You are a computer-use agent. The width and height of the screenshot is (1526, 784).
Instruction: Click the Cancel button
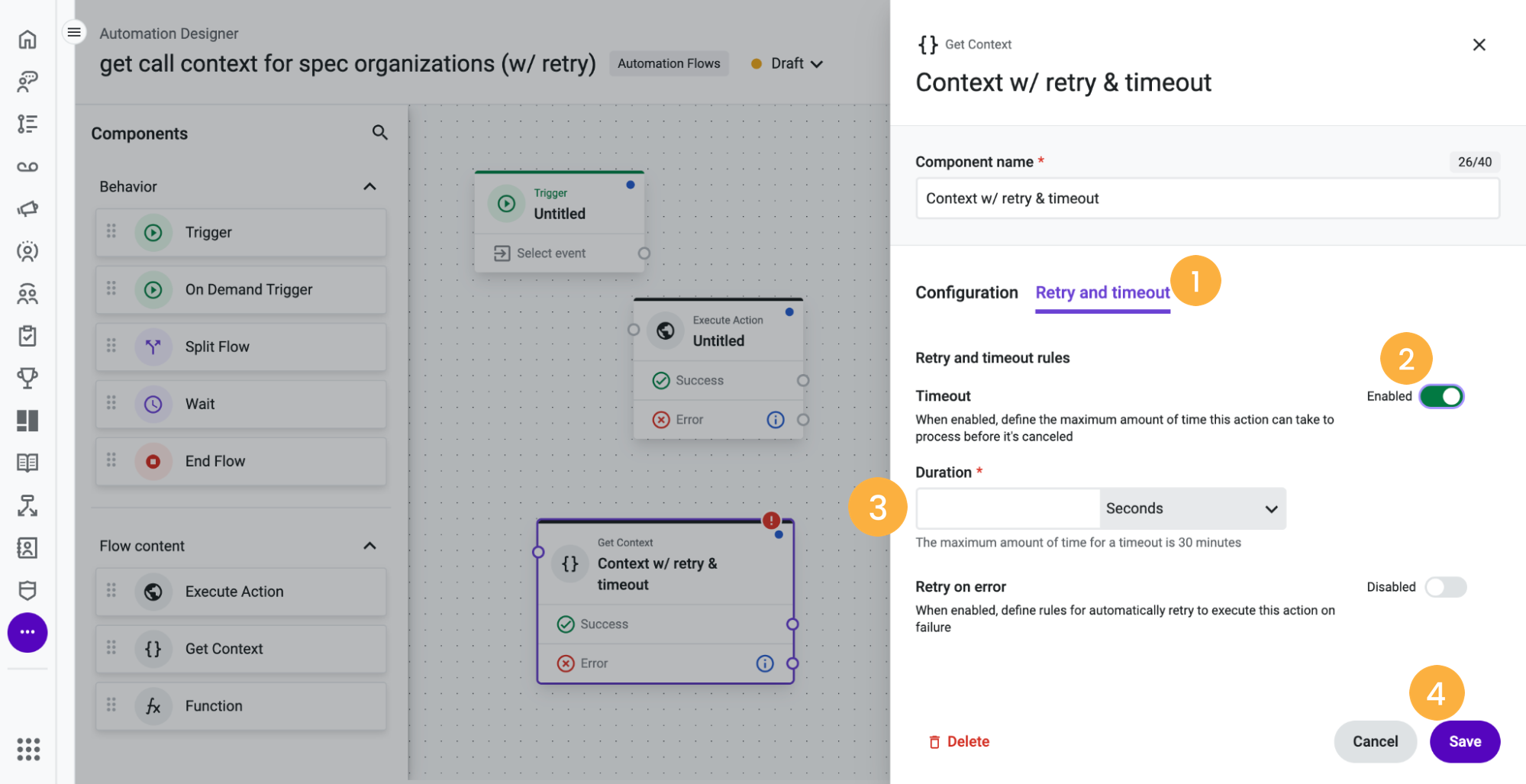click(x=1375, y=741)
